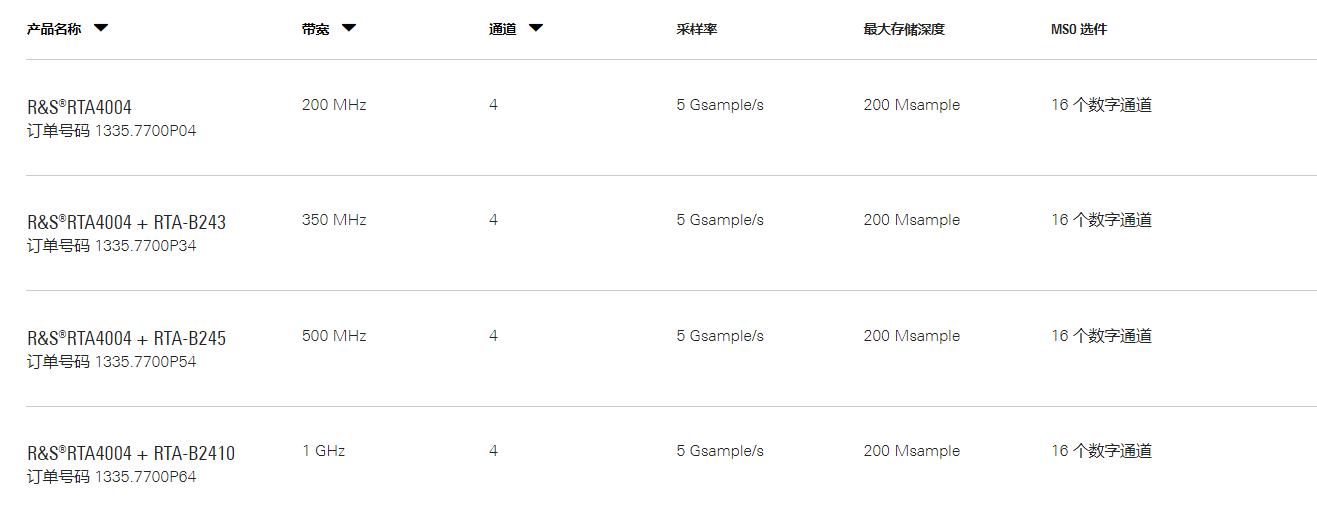1317x510 pixels.
Task: Click the 产品名称 column header
Action: click(54, 29)
